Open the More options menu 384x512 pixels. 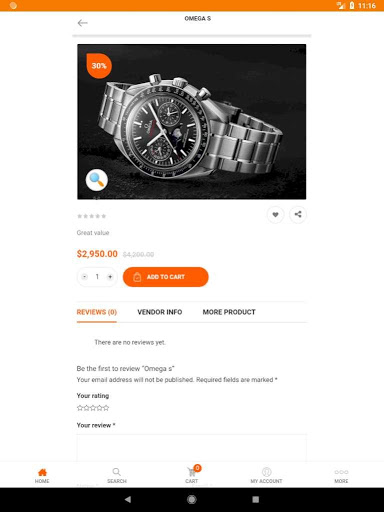coord(341,476)
